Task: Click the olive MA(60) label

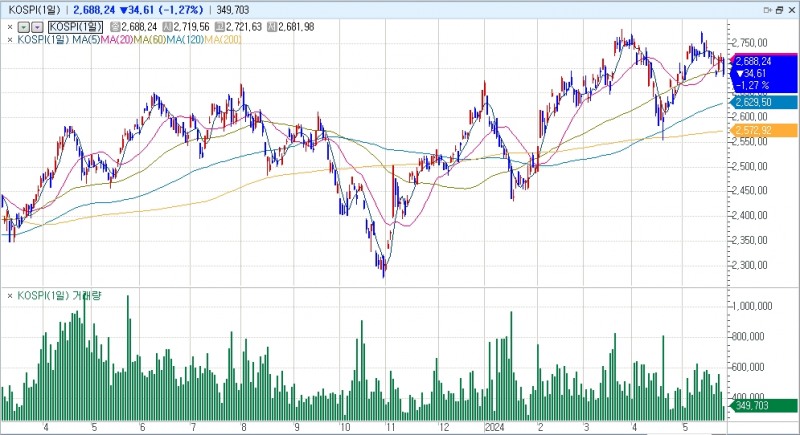Action: pos(149,40)
